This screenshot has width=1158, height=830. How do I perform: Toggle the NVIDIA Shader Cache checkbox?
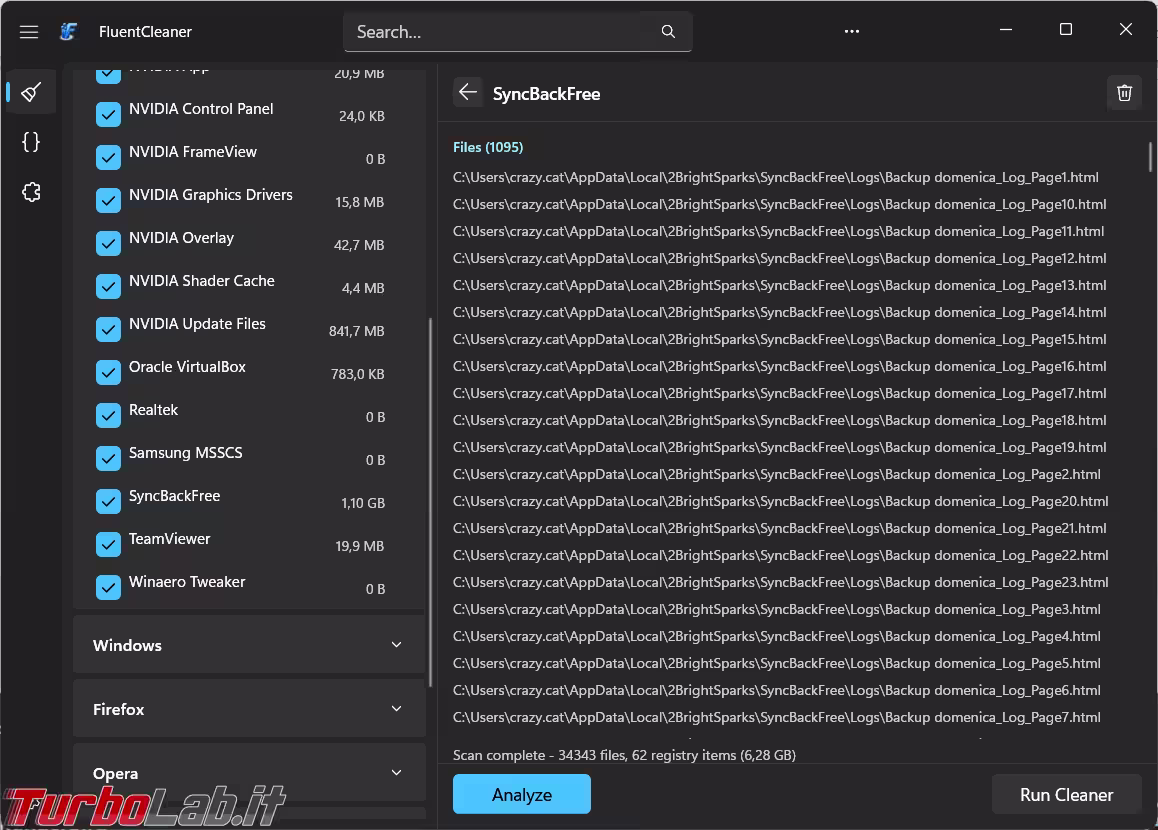point(109,287)
